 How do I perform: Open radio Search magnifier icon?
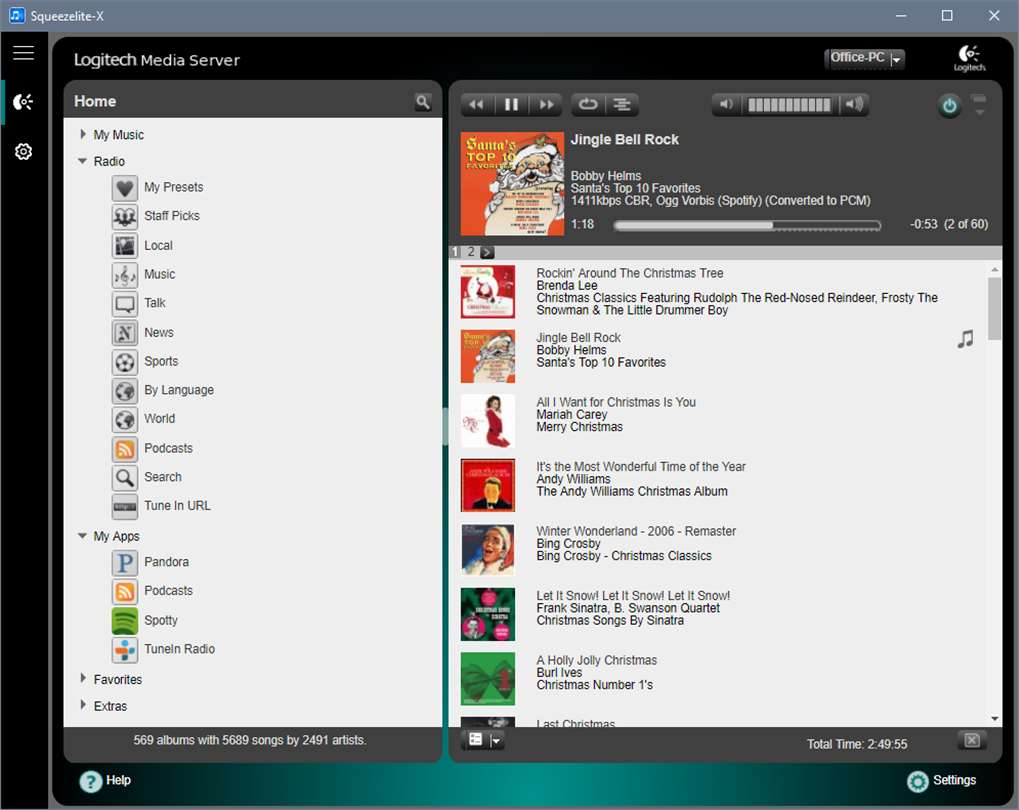(x=125, y=478)
